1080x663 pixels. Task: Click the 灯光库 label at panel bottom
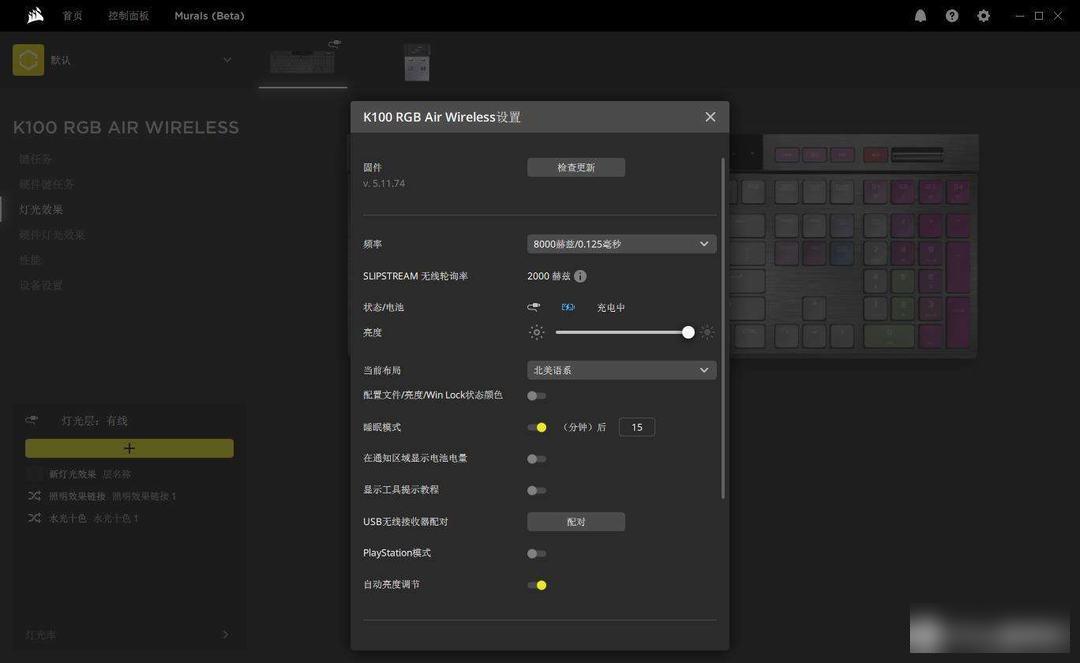pyautogui.click(x=41, y=635)
